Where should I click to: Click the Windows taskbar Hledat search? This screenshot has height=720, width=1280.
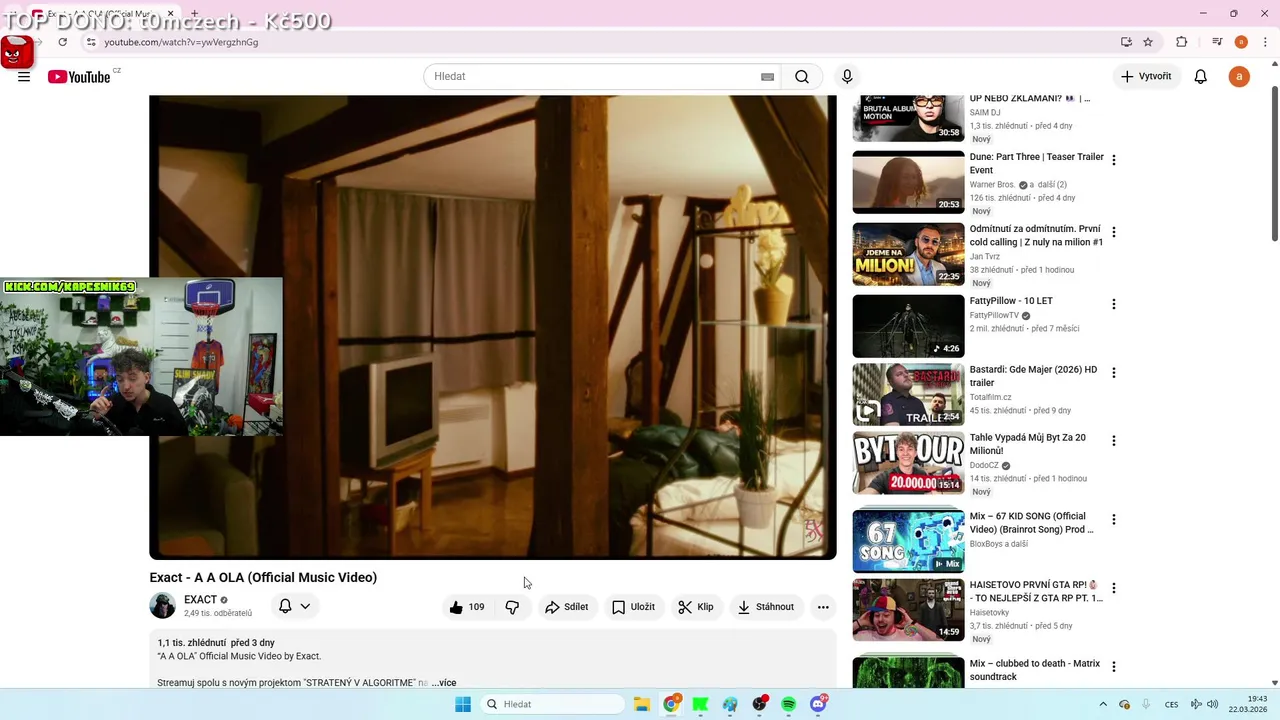(551, 704)
